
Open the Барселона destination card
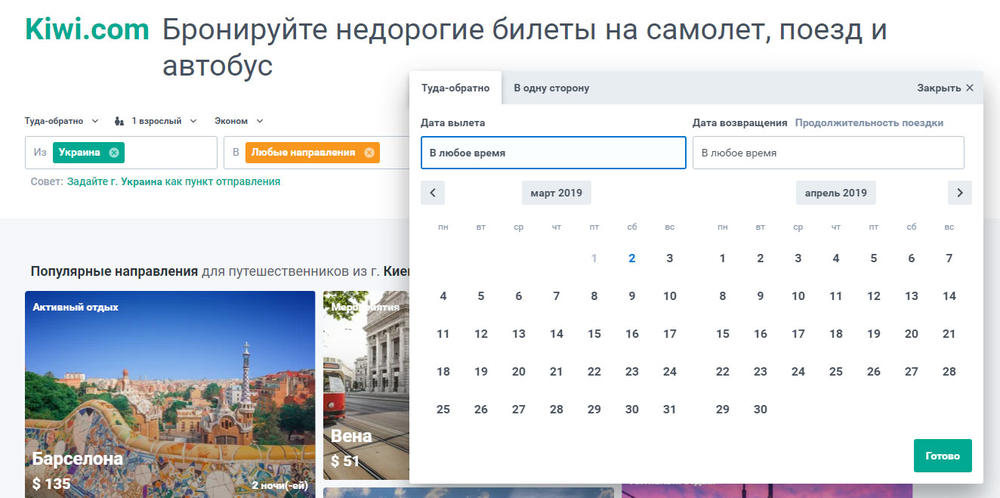pyautogui.click(x=170, y=394)
